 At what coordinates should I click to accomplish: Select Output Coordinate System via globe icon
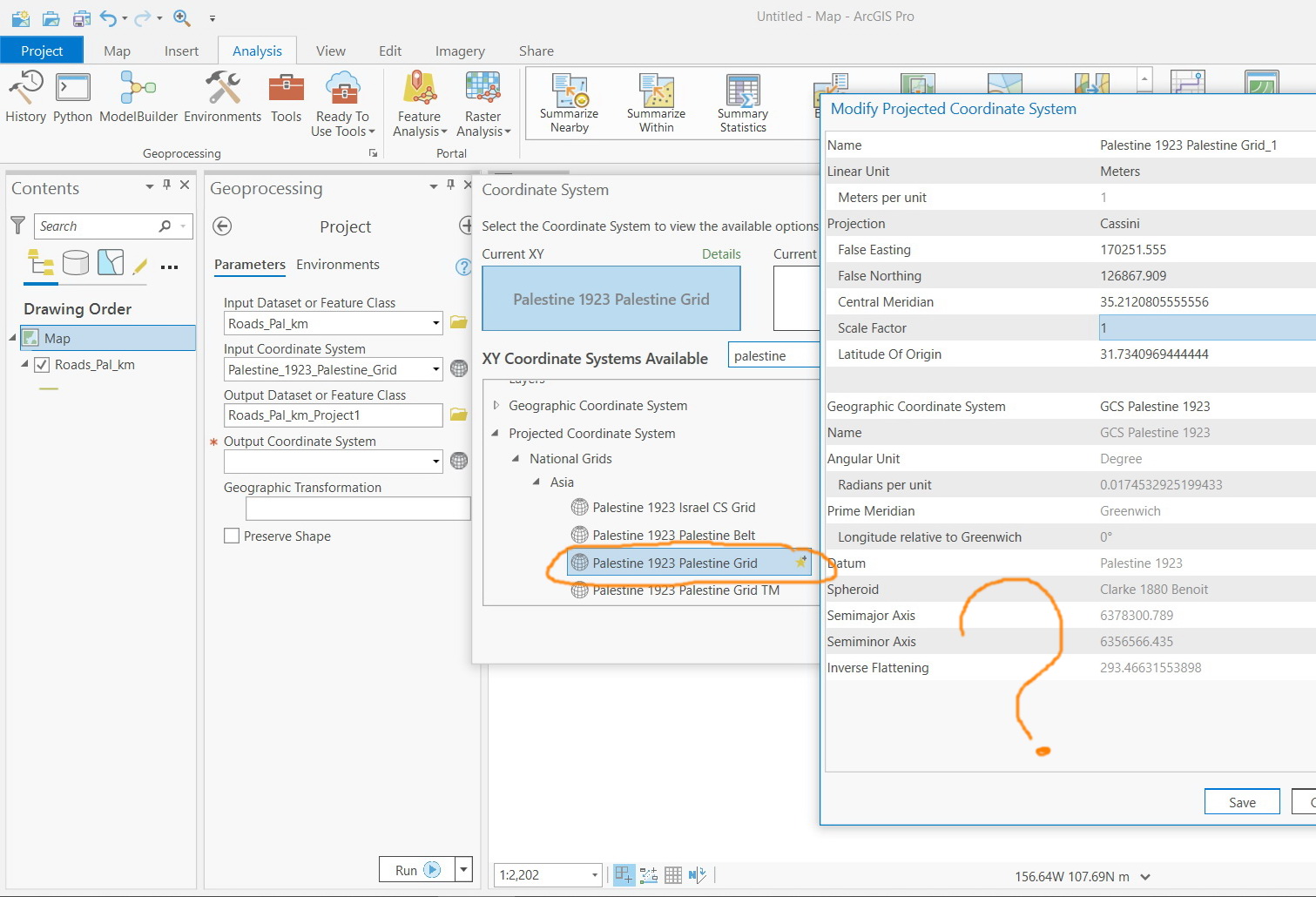pos(459,461)
